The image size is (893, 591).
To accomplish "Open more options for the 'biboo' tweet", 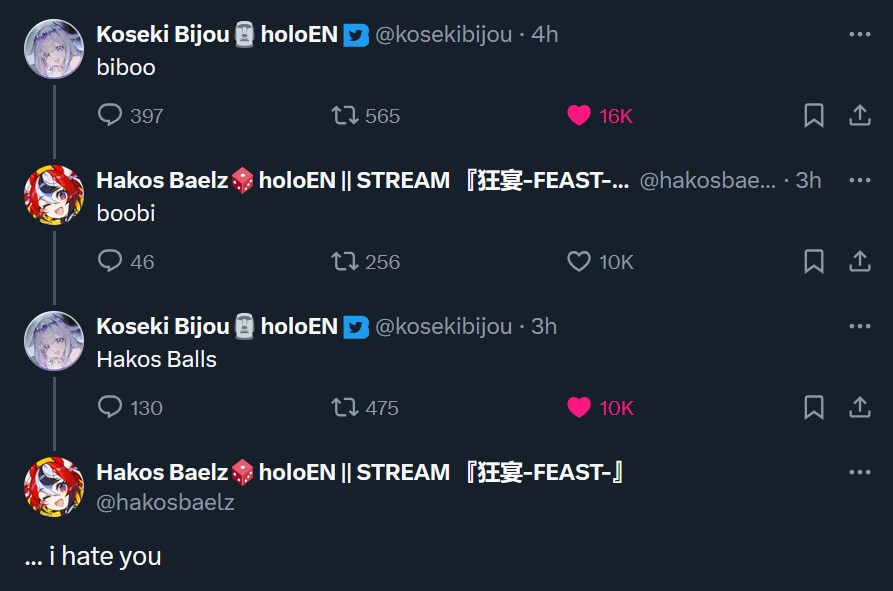I will [859, 34].
